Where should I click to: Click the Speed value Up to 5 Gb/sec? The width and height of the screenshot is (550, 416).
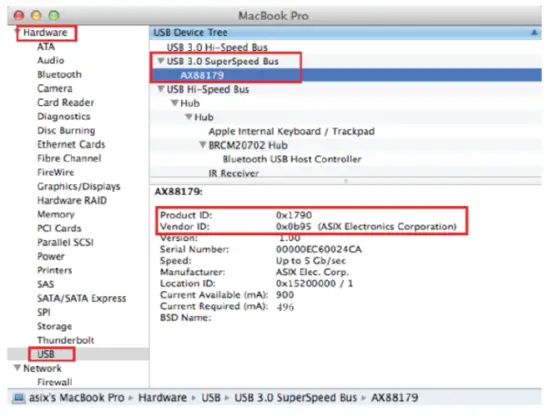click(x=311, y=261)
